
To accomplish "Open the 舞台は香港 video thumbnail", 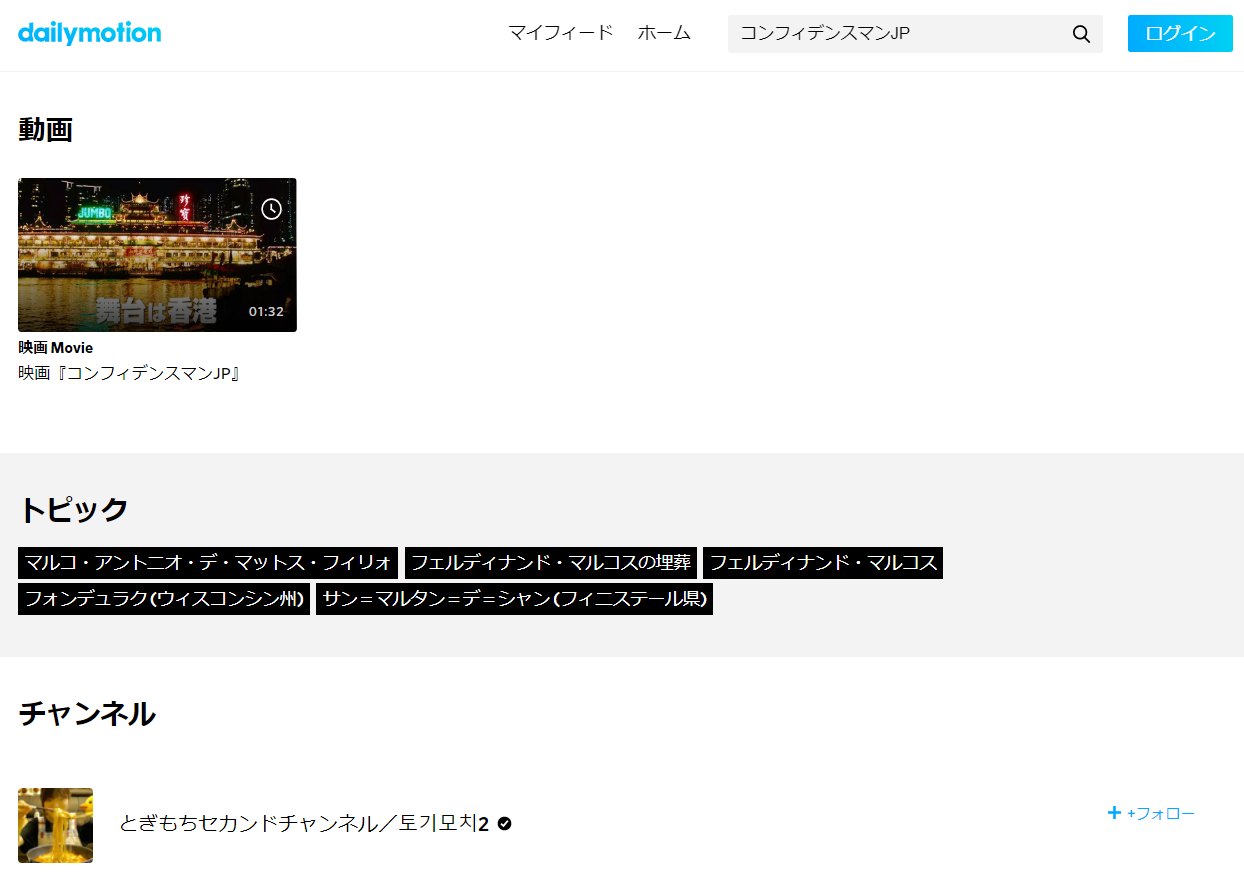I will 157,255.
